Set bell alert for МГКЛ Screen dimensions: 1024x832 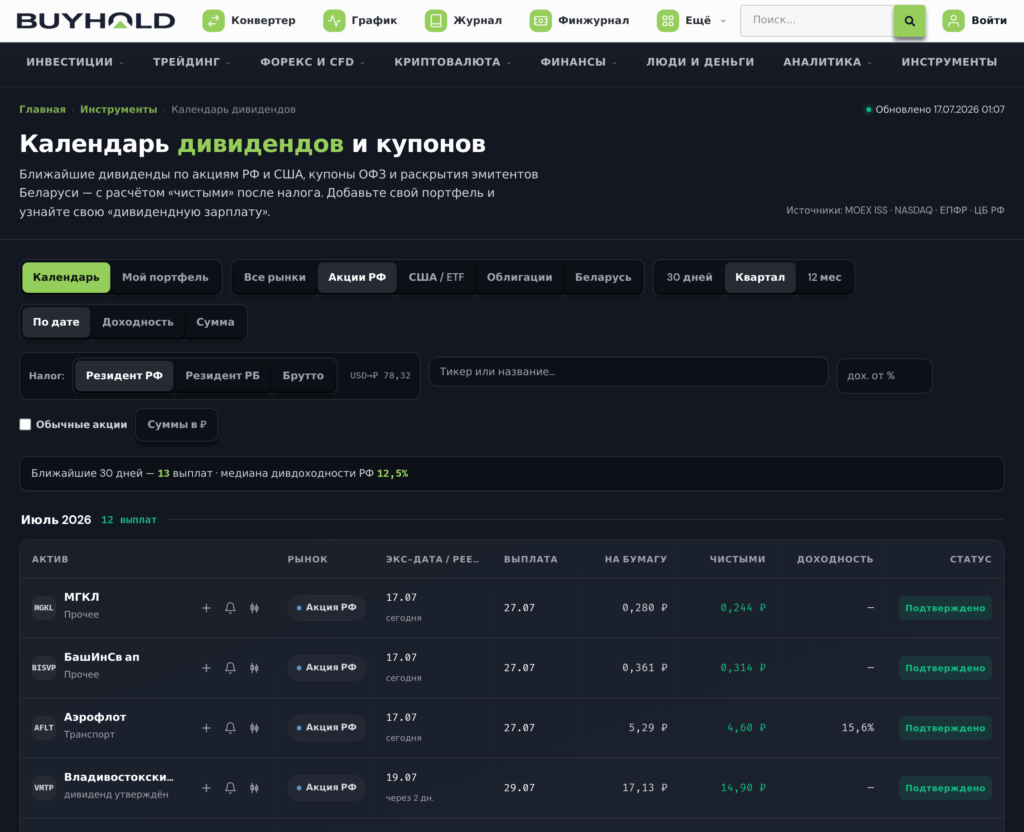231,608
